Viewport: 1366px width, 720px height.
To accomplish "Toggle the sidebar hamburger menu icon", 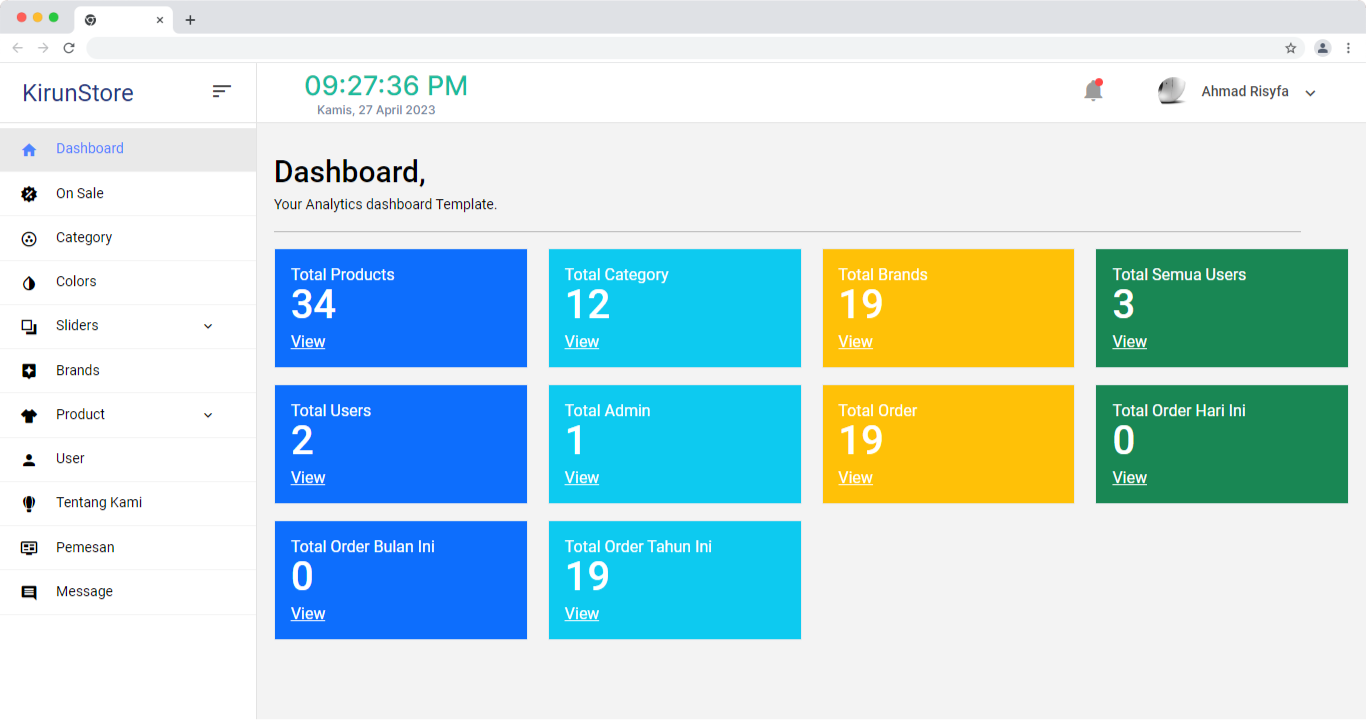I will (x=222, y=91).
